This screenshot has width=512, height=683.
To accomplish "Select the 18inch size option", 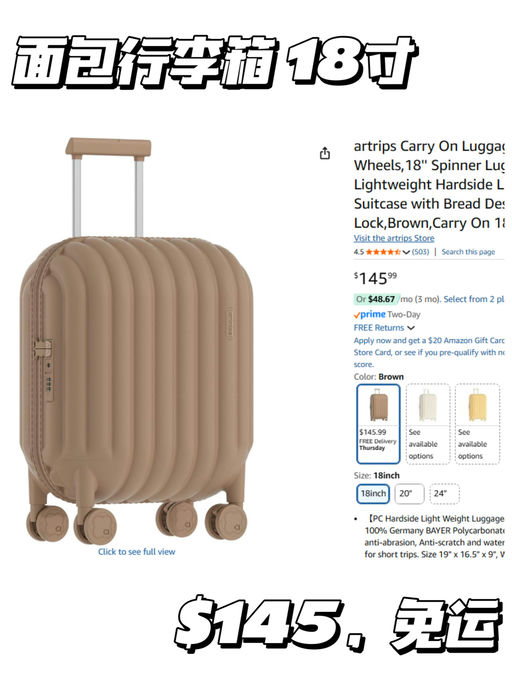I will (373, 494).
